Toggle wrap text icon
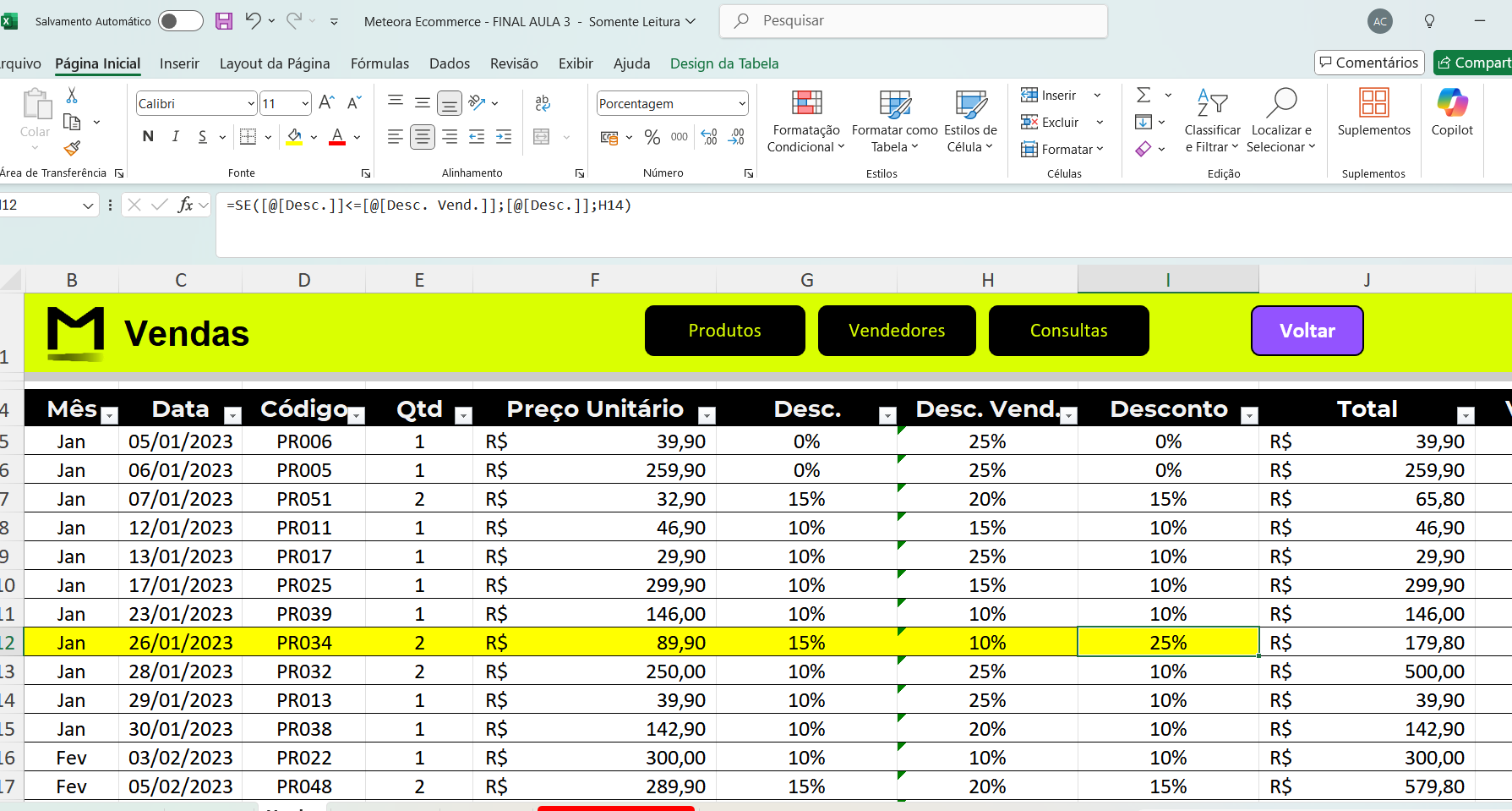 (x=543, y=103)
